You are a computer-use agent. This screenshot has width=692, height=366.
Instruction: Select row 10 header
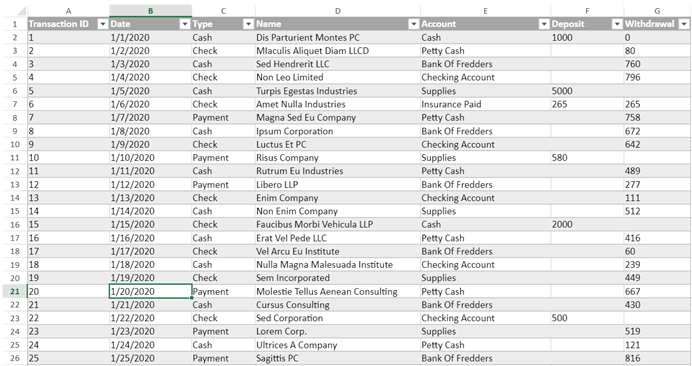(x=15, y=144)
